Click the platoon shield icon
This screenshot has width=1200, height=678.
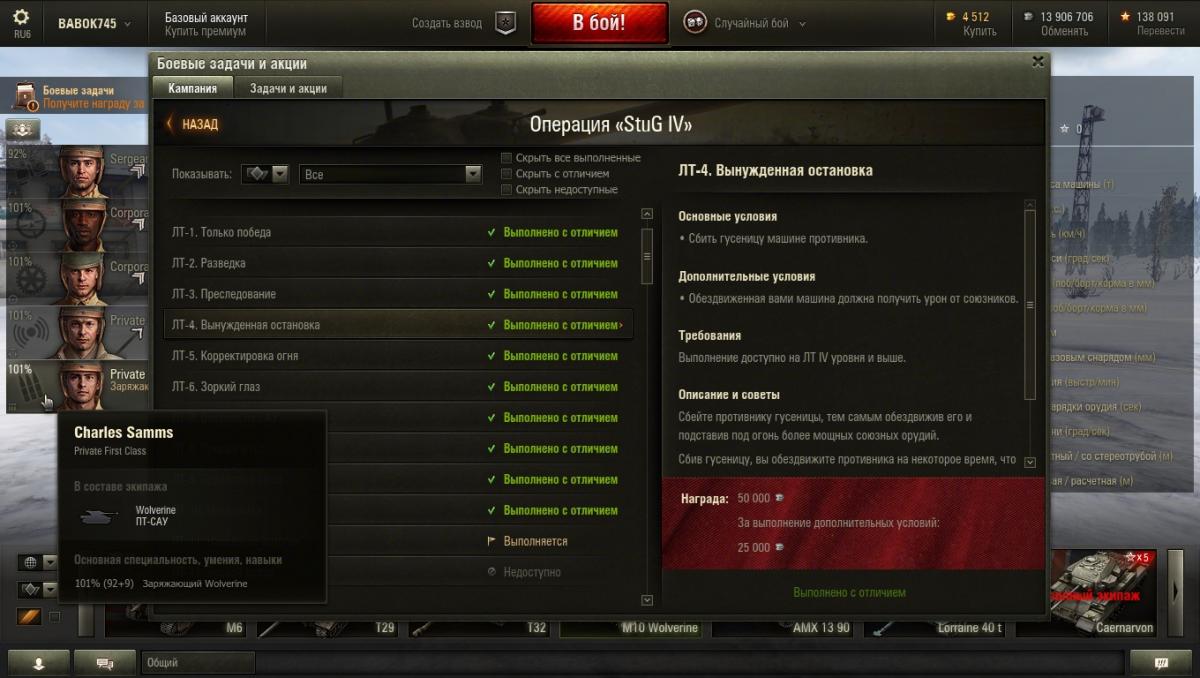pos(506,23)
